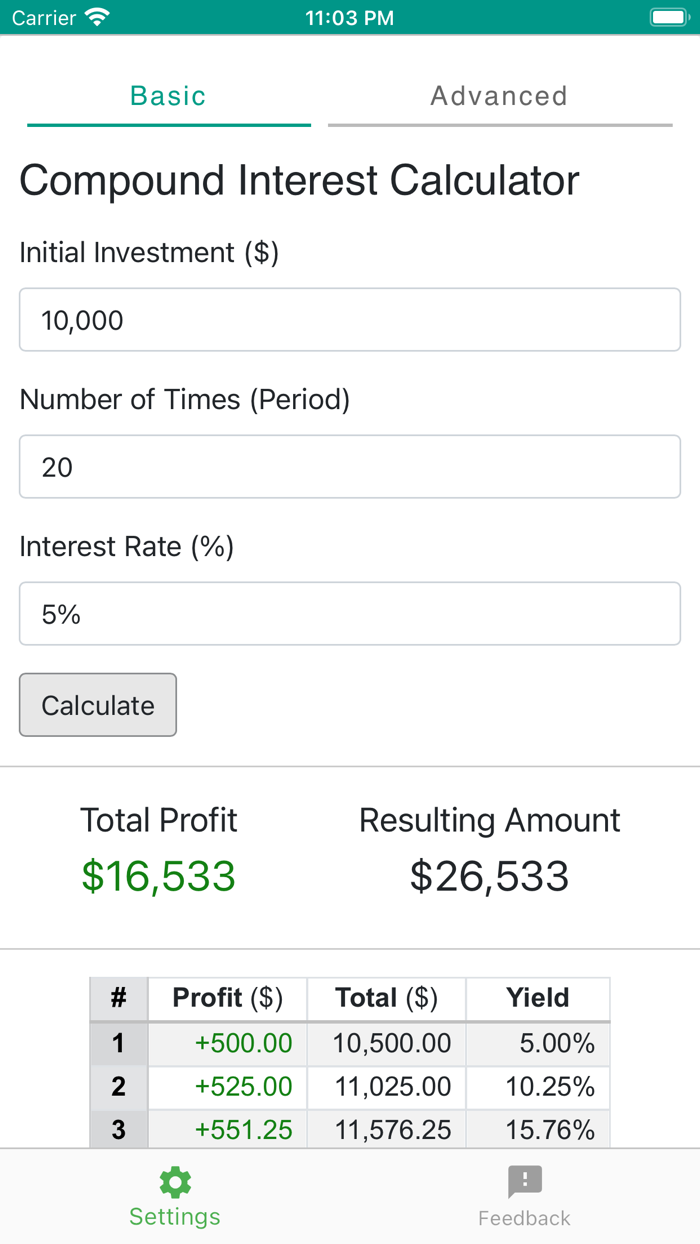Tap the Feedback speech bubble icon
The height and width of the screenshot is (1244, 700).
pos(524,1181)
